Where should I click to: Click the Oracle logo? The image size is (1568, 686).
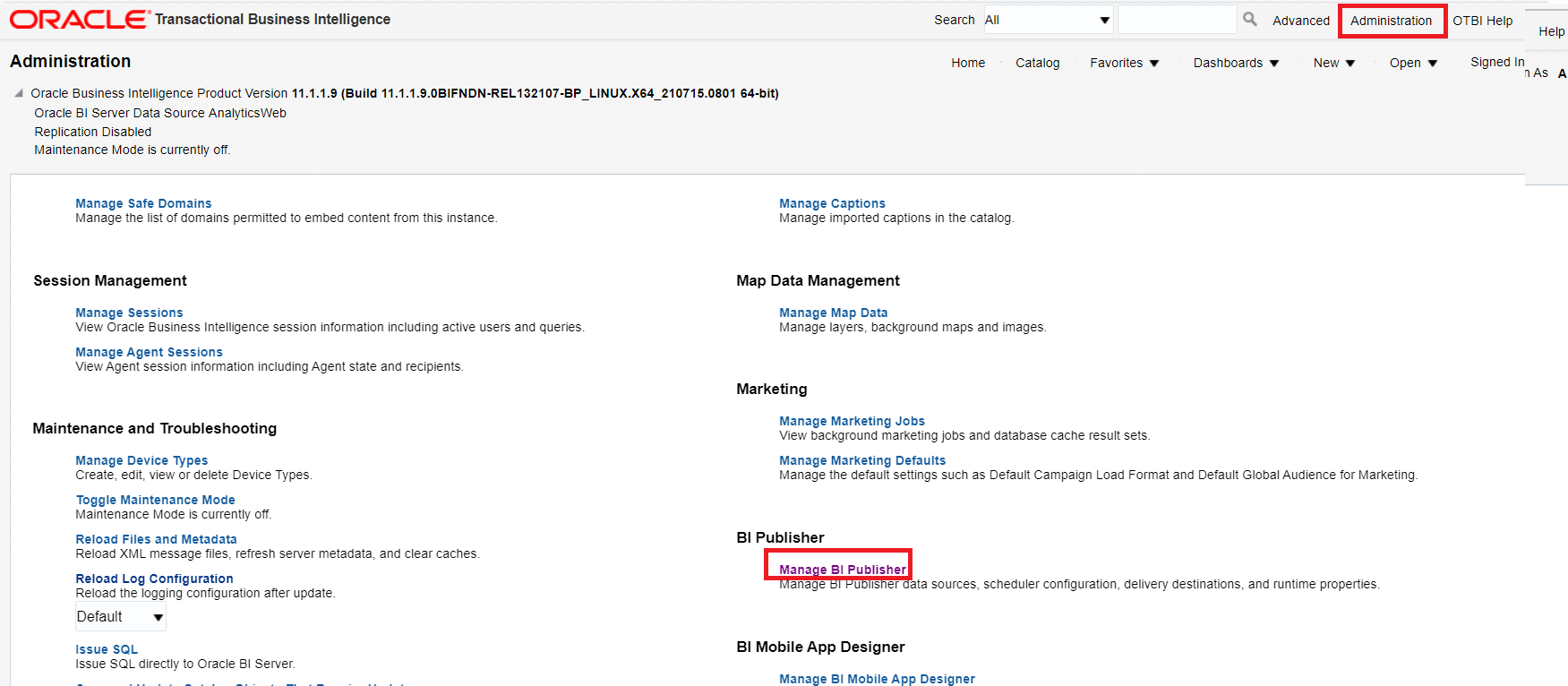pos(79,19)
